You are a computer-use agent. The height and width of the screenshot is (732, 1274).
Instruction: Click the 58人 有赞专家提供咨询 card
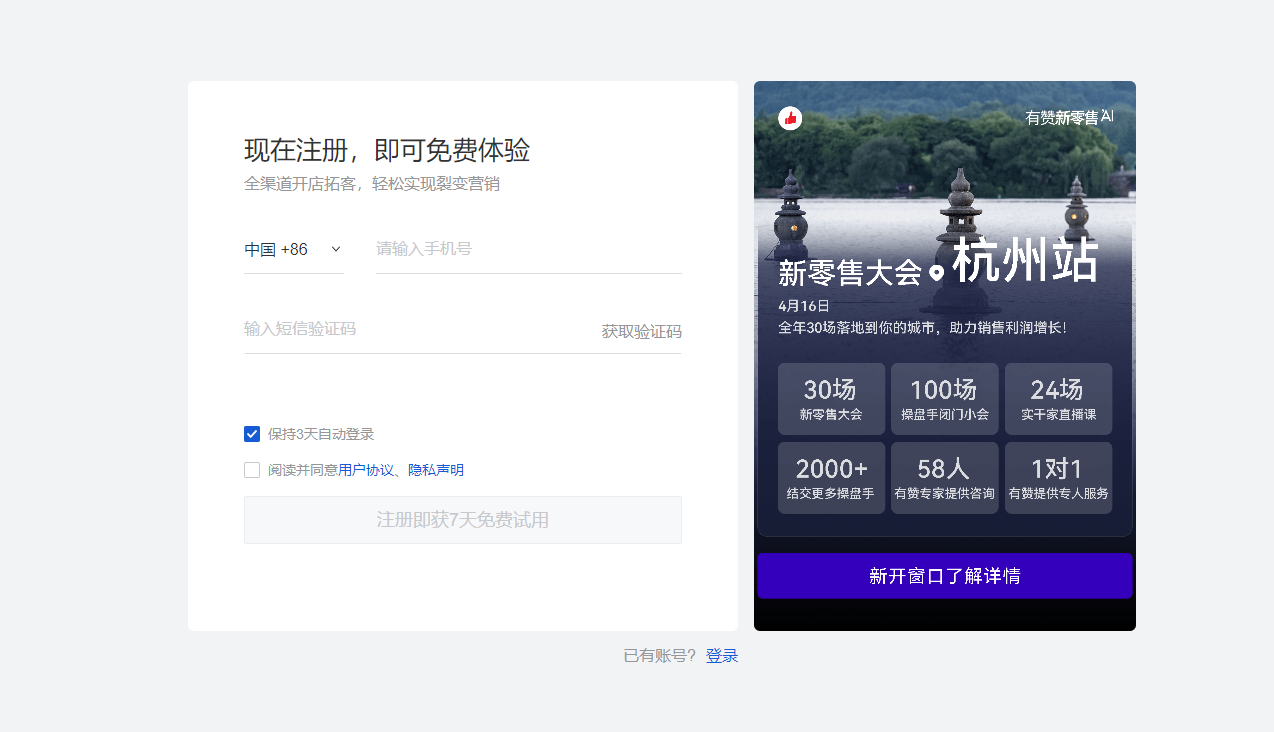tap(945, 478)
